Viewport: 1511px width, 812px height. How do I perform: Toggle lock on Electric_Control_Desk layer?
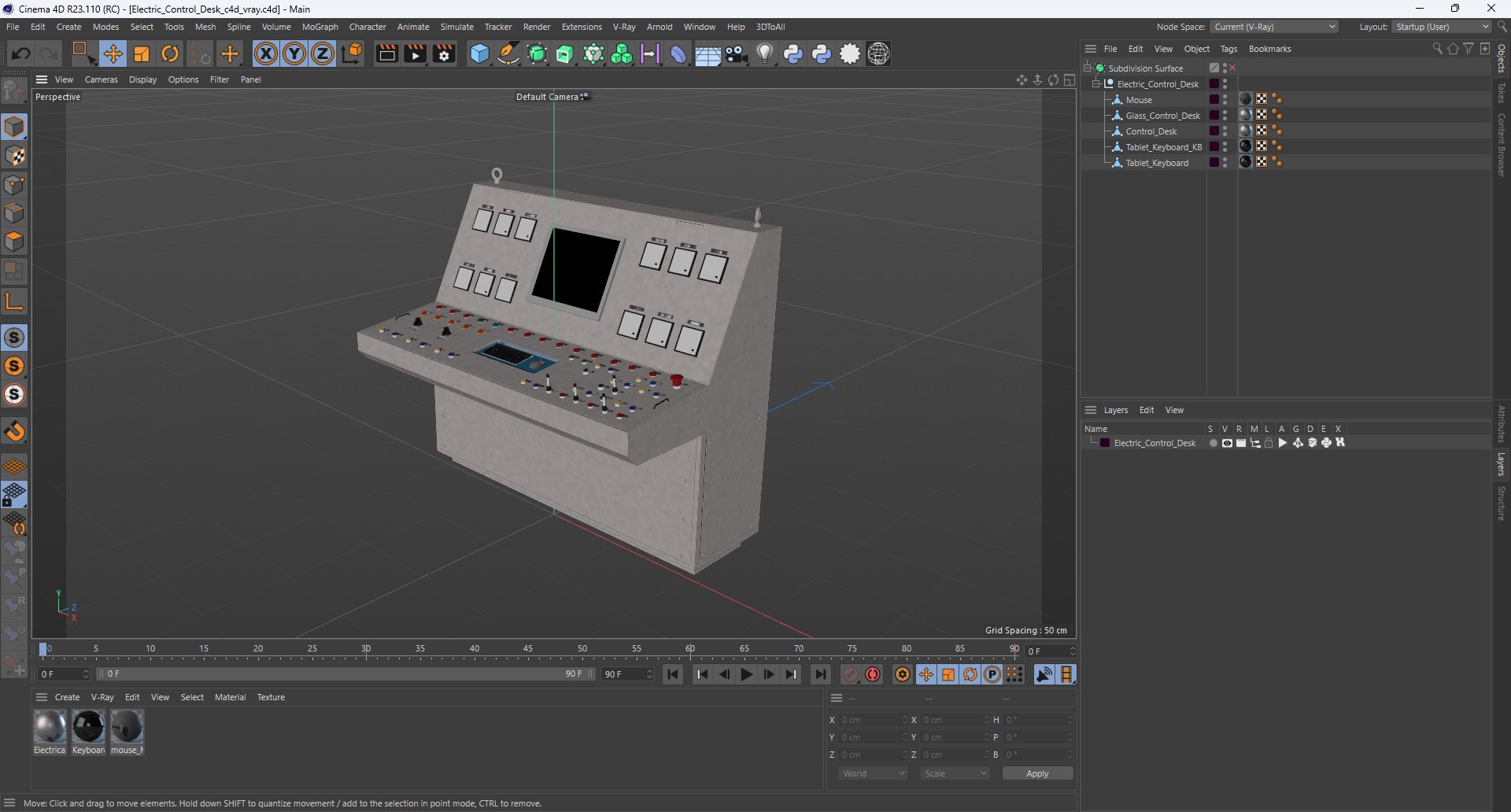1269,443
